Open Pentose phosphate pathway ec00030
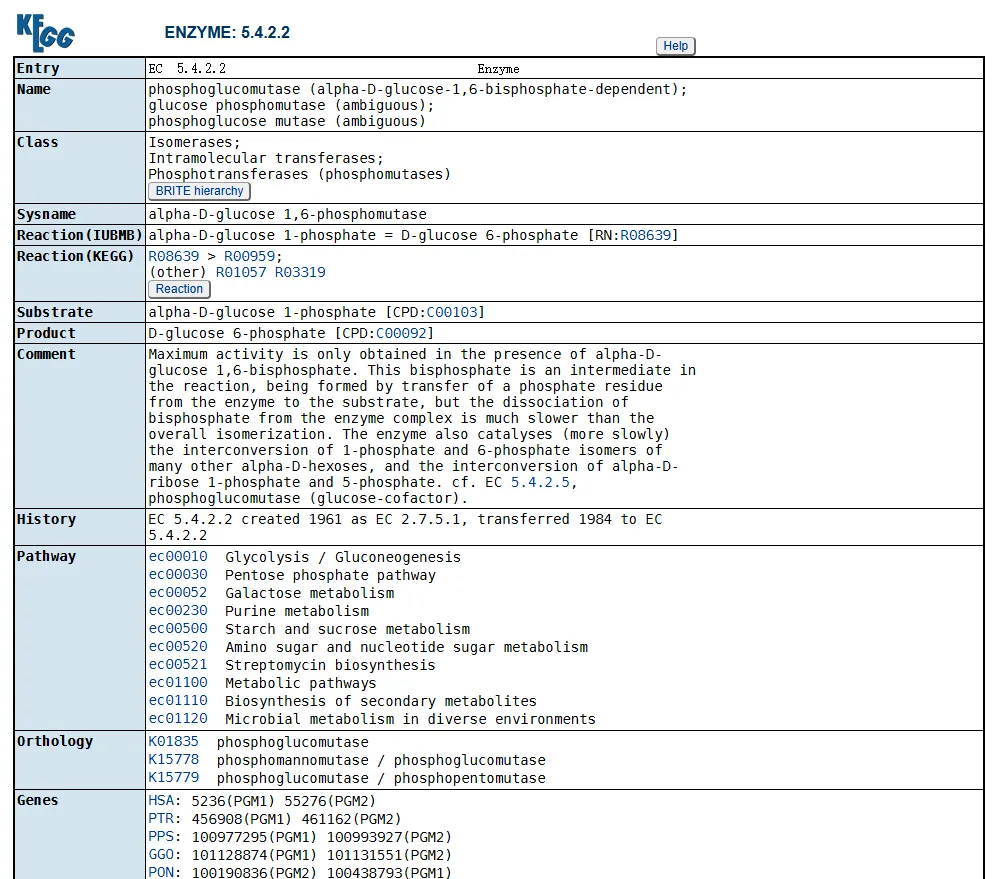The width and height of the screenshot is (1007, 879). (x=178, y=575)
